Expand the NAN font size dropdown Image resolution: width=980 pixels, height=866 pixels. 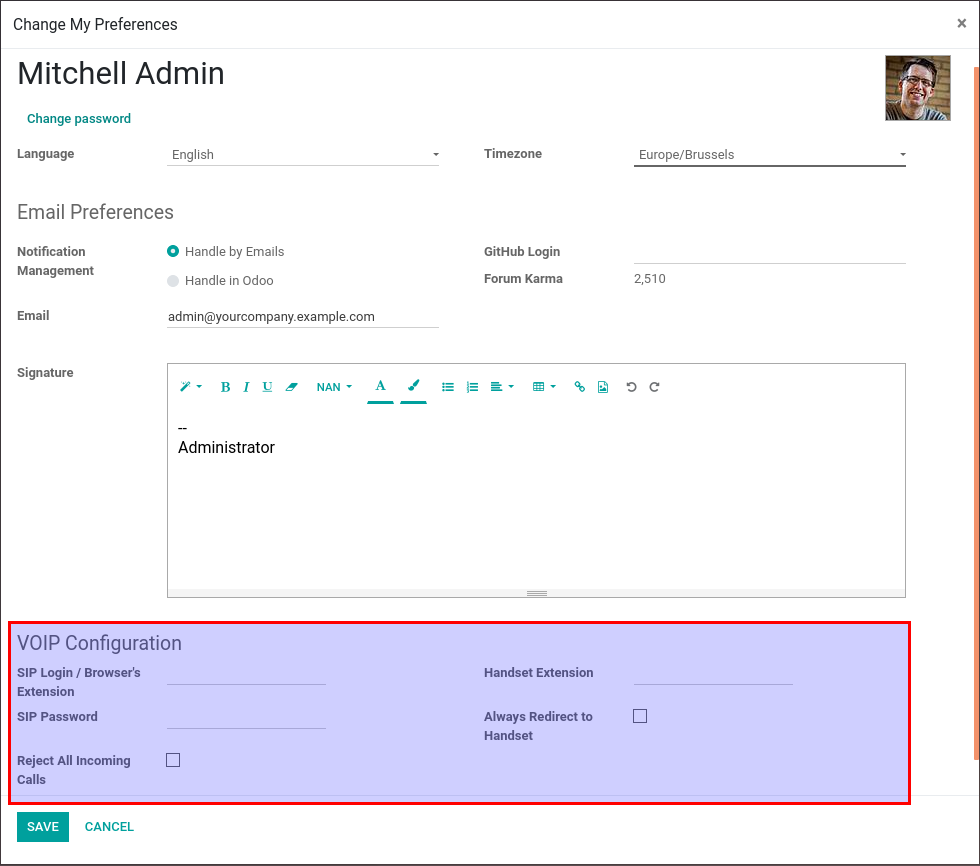334,387
